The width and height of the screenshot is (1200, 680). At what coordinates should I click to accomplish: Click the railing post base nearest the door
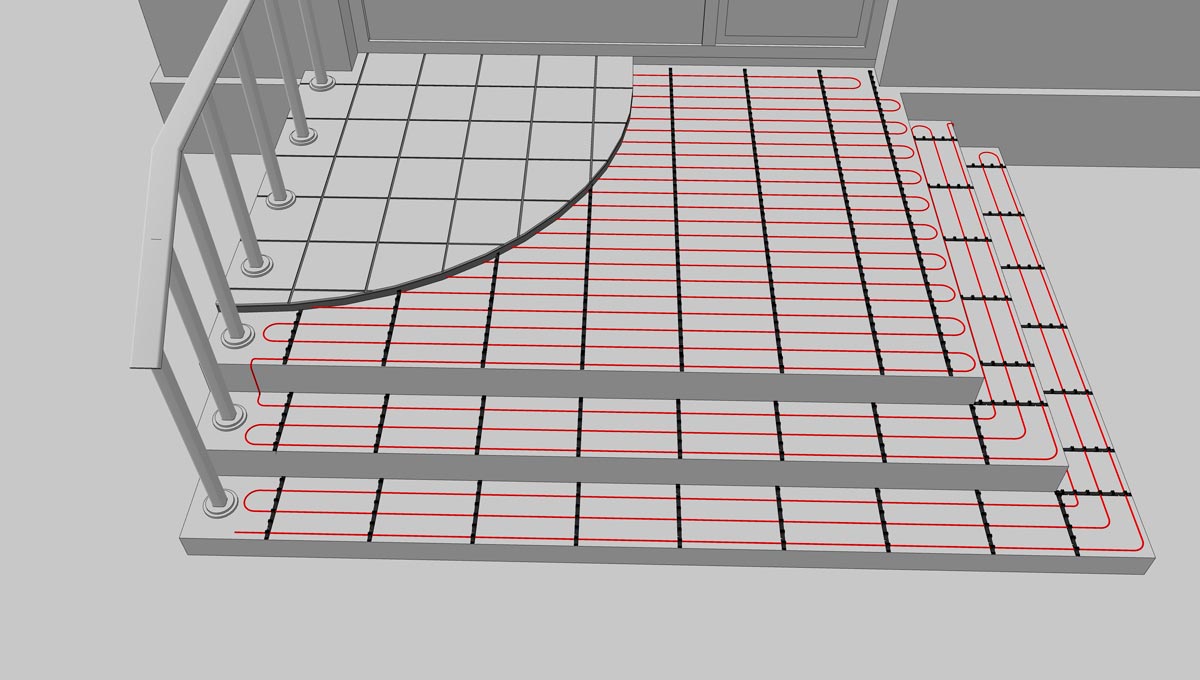pos(322,81)
